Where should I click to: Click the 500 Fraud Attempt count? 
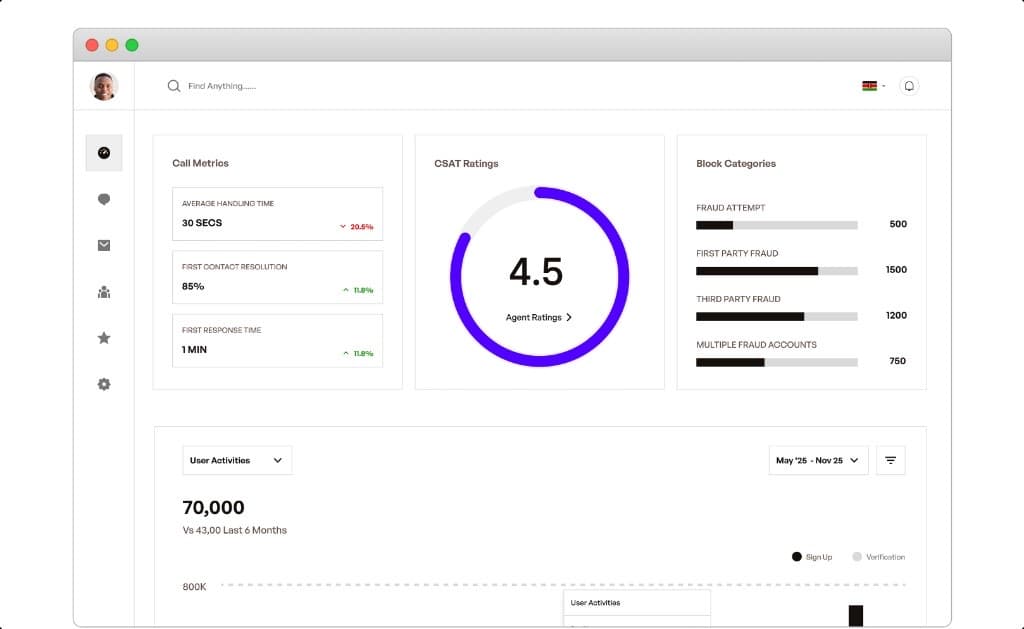(898, 224)
